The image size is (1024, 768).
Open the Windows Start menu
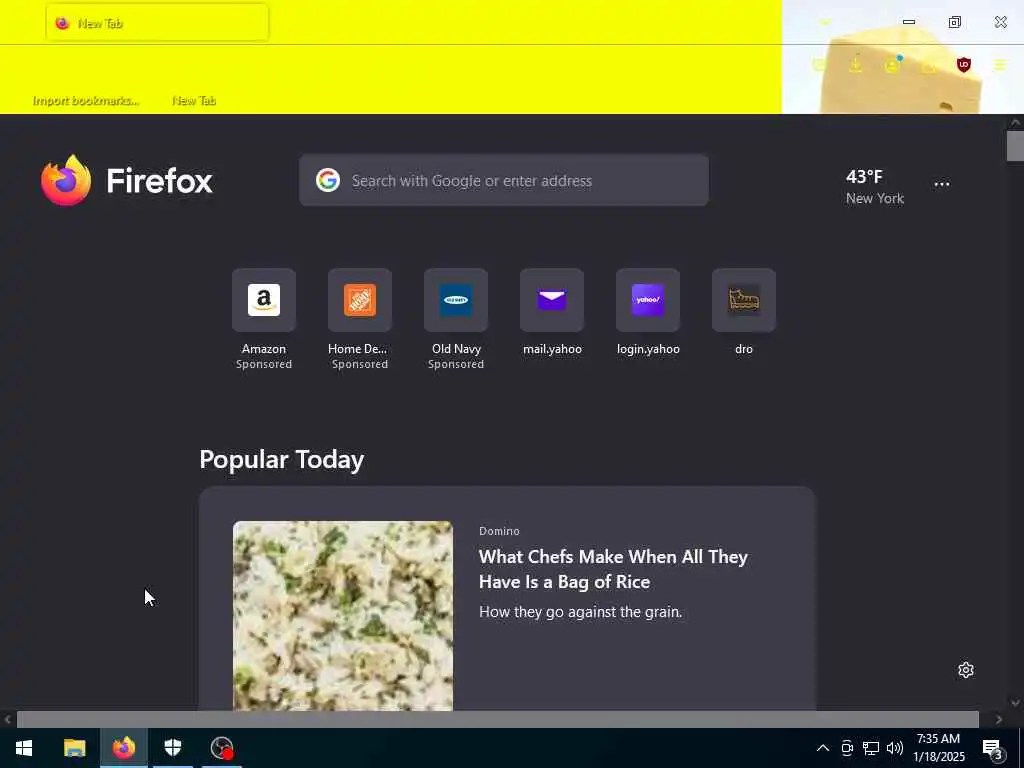click(24, 748)
